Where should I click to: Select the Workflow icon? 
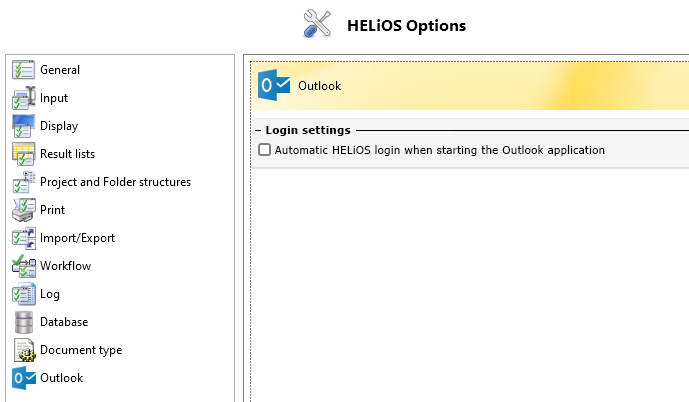point(23,266)
